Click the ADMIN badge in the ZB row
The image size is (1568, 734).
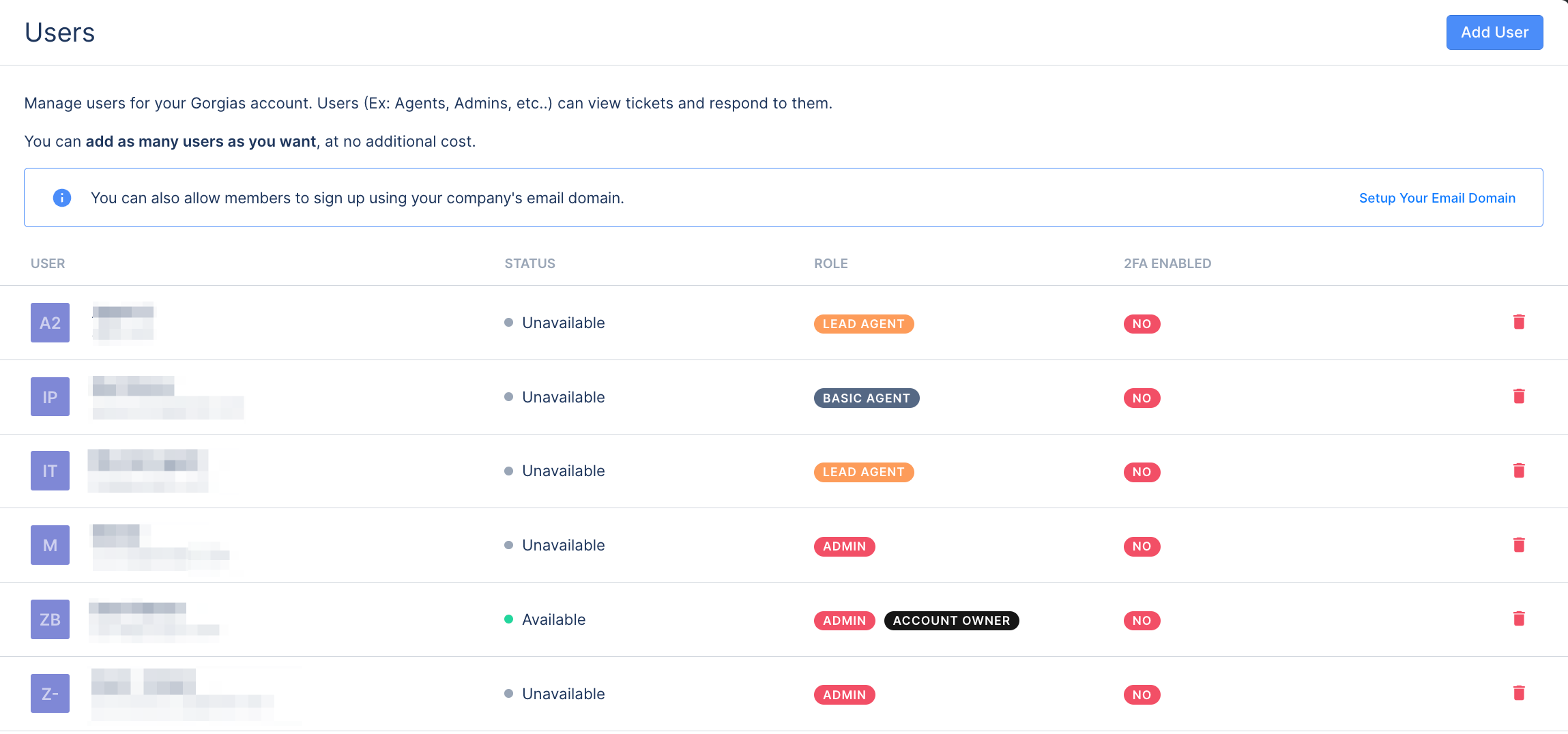click(x=844, y=621)
